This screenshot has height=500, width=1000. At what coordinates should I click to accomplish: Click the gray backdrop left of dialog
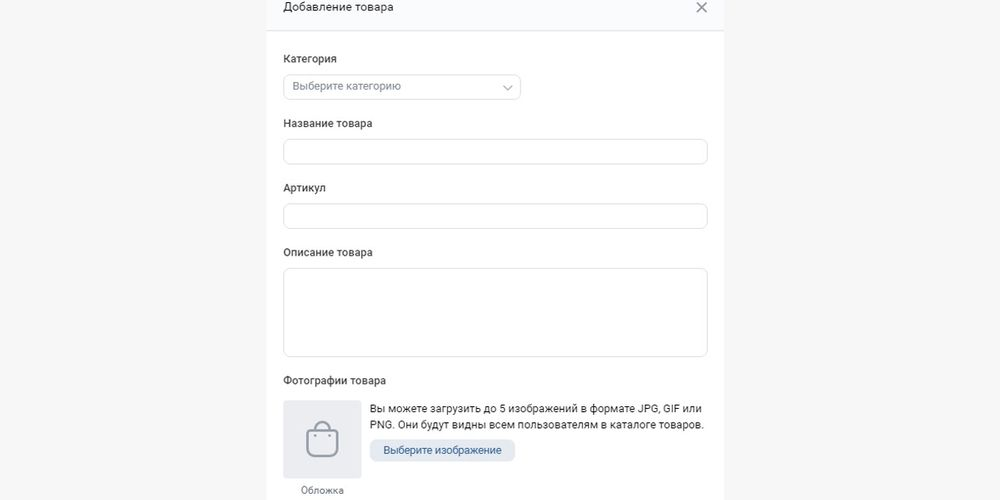133,250
